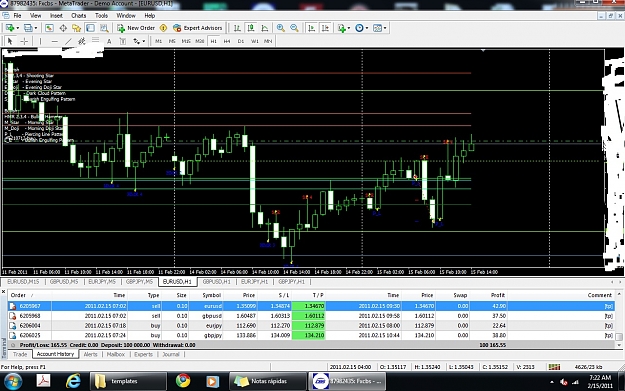Viewport: 625px width, 391px height.
Task: Select the horizontal line drawing tool
Action: tap(55, 41)
